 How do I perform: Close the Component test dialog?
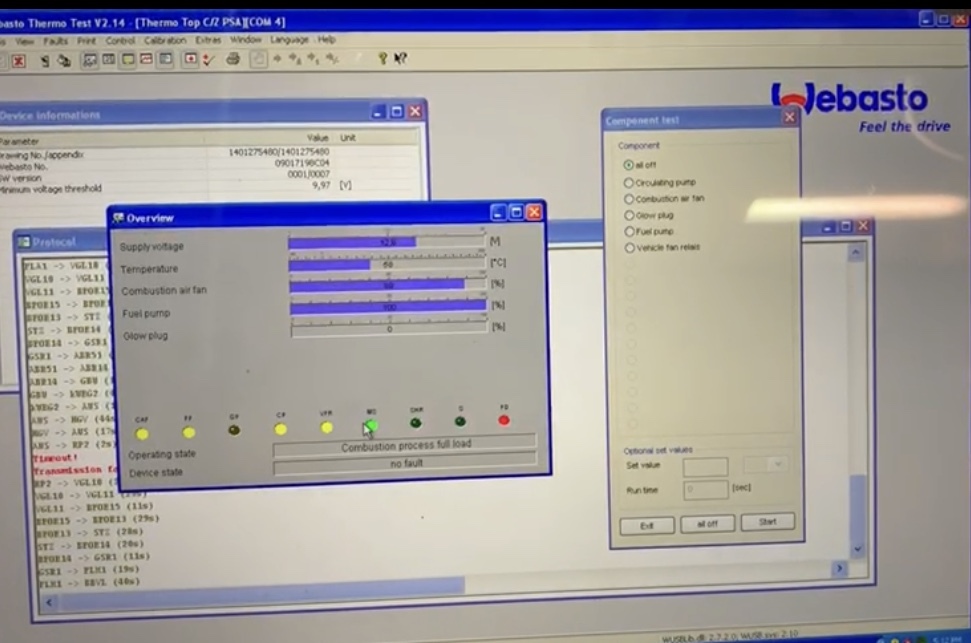(789, 116)
